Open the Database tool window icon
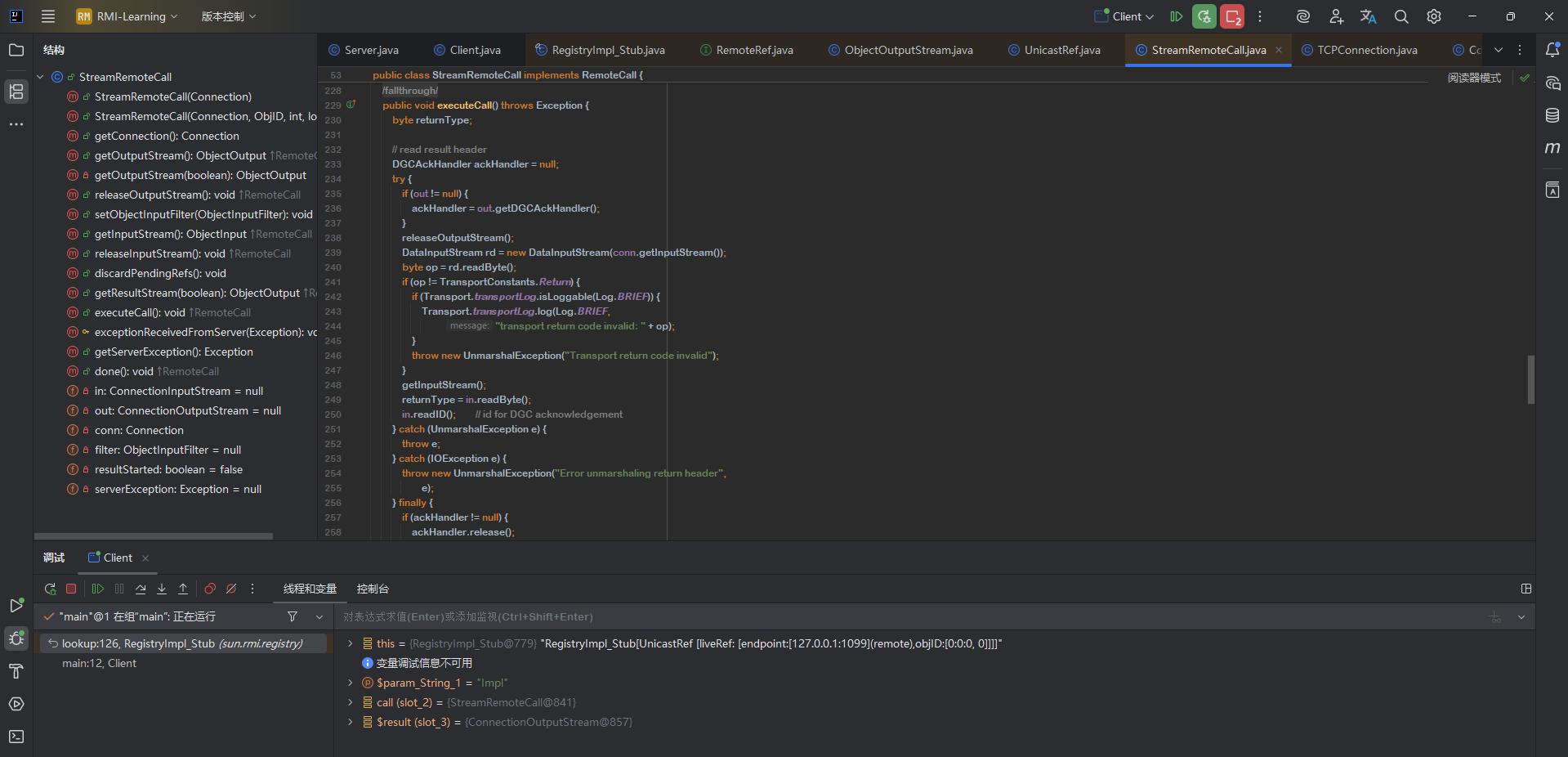 (1552, 115)
